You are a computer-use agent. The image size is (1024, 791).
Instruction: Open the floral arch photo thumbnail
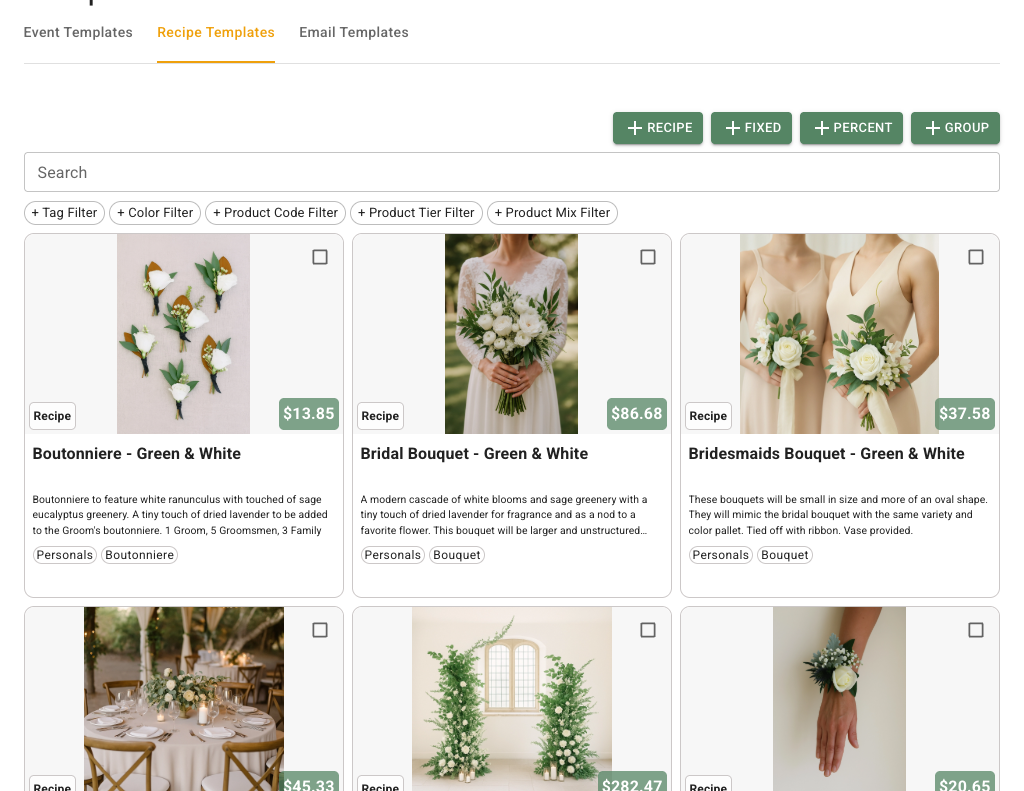click(x=511, y=699)
